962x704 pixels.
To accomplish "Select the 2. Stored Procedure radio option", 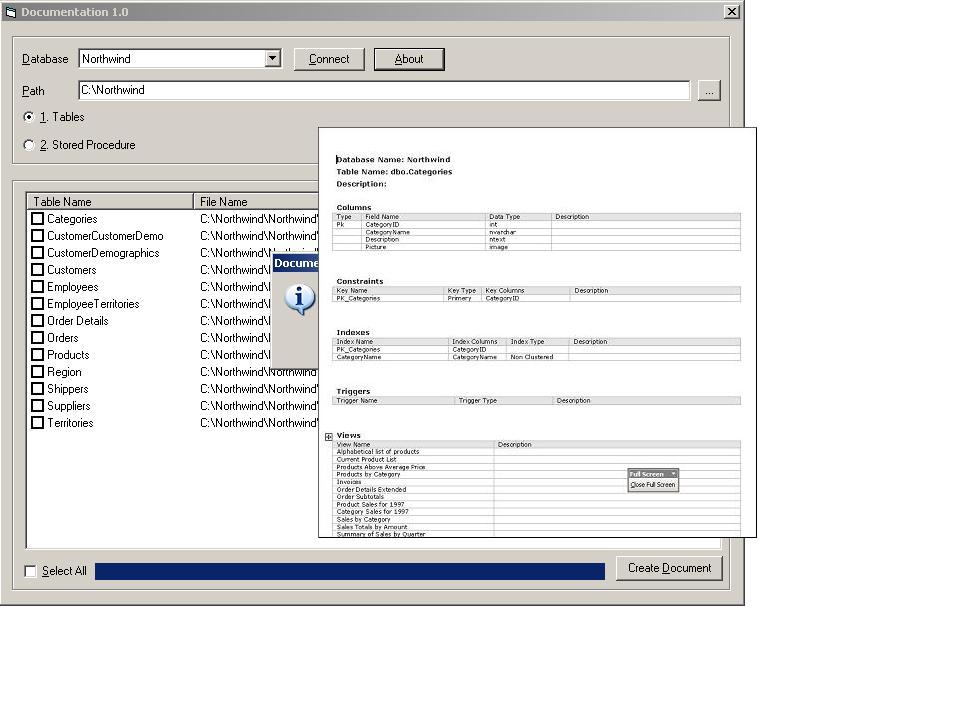I will coord(29,145).
